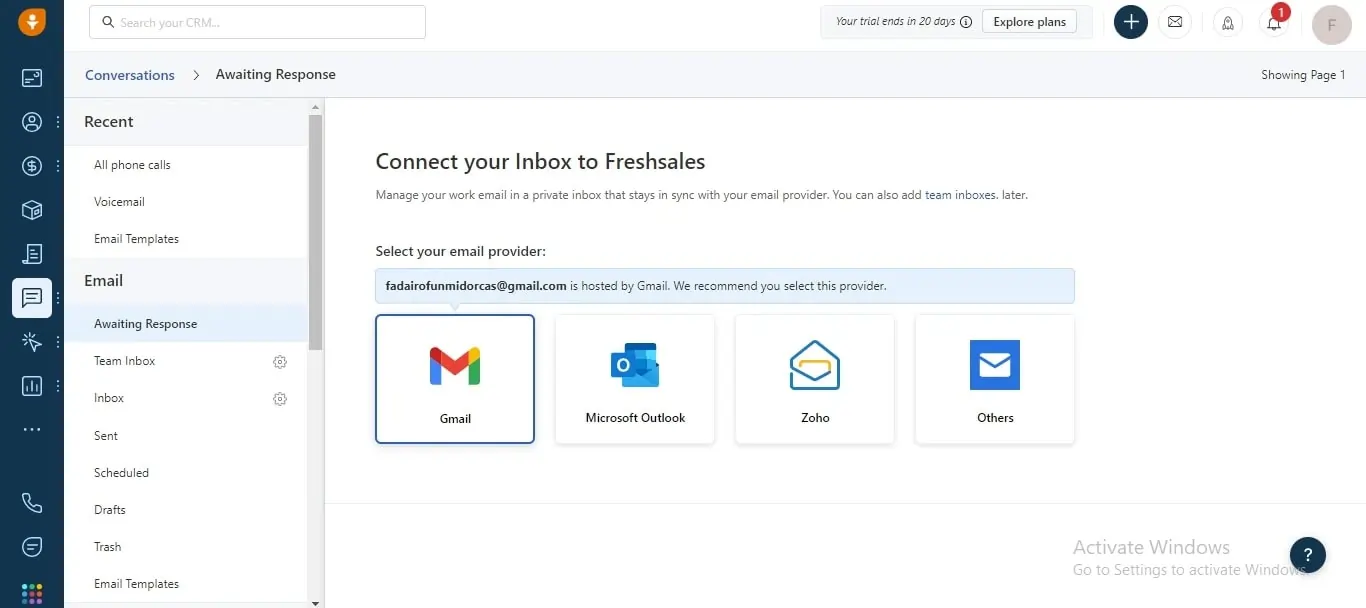This screenshot has height=608, width=1366.
Task: Open the Deals dollar icon in sidebar
Action: pyautogui.click(x=32, y=166)
